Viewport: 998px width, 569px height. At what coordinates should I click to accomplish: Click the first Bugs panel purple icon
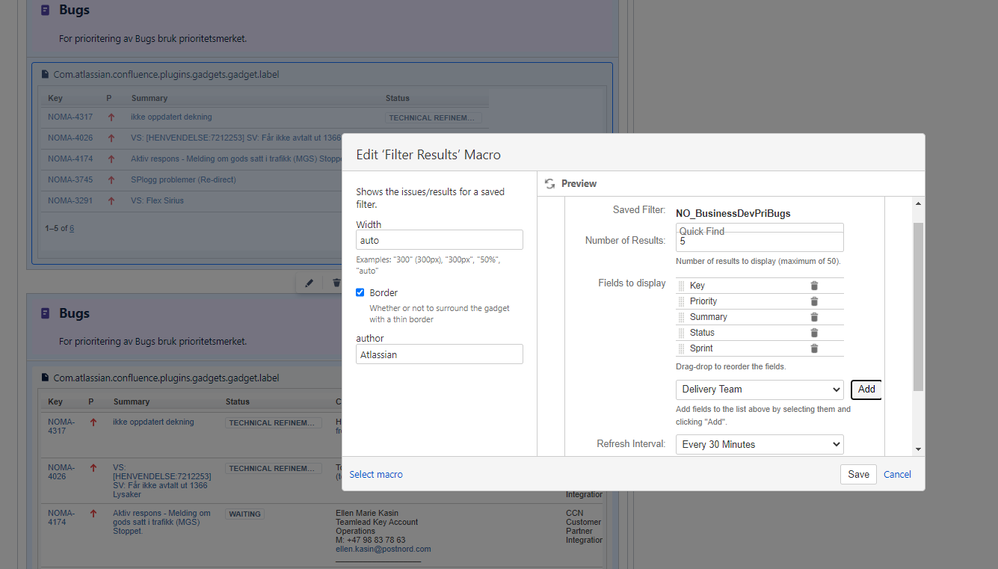tap(45, 10)
